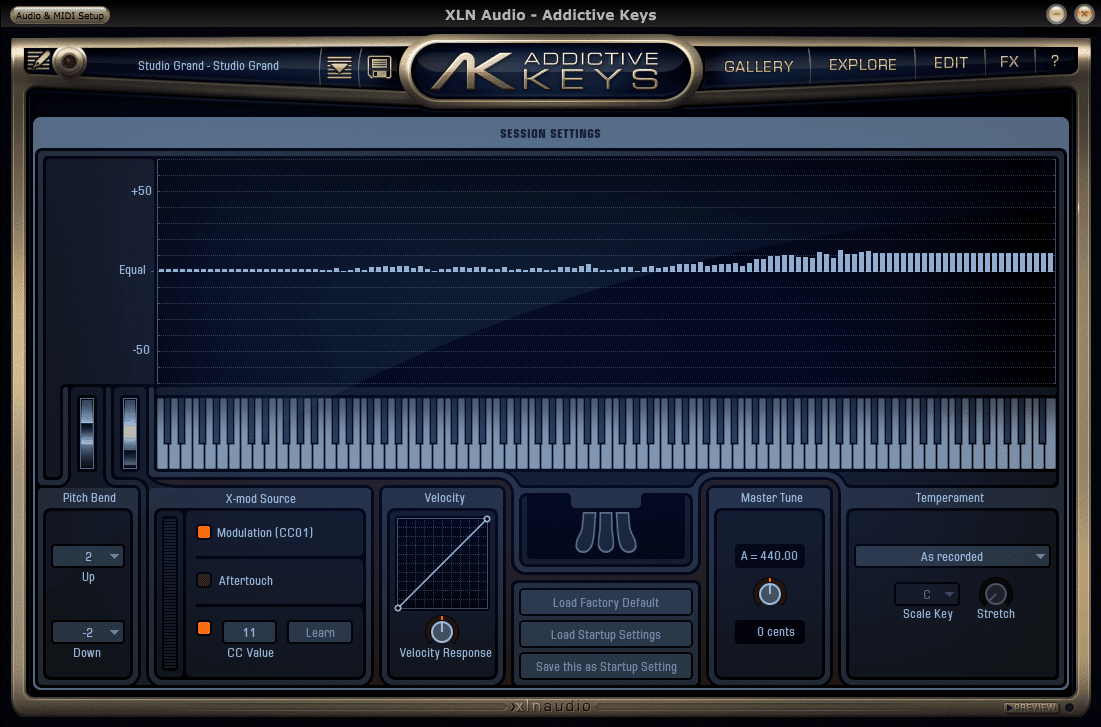Screen dimensions: 1101x727
Task: Click the CC Learn button
Action: click(x=320, y=632)
